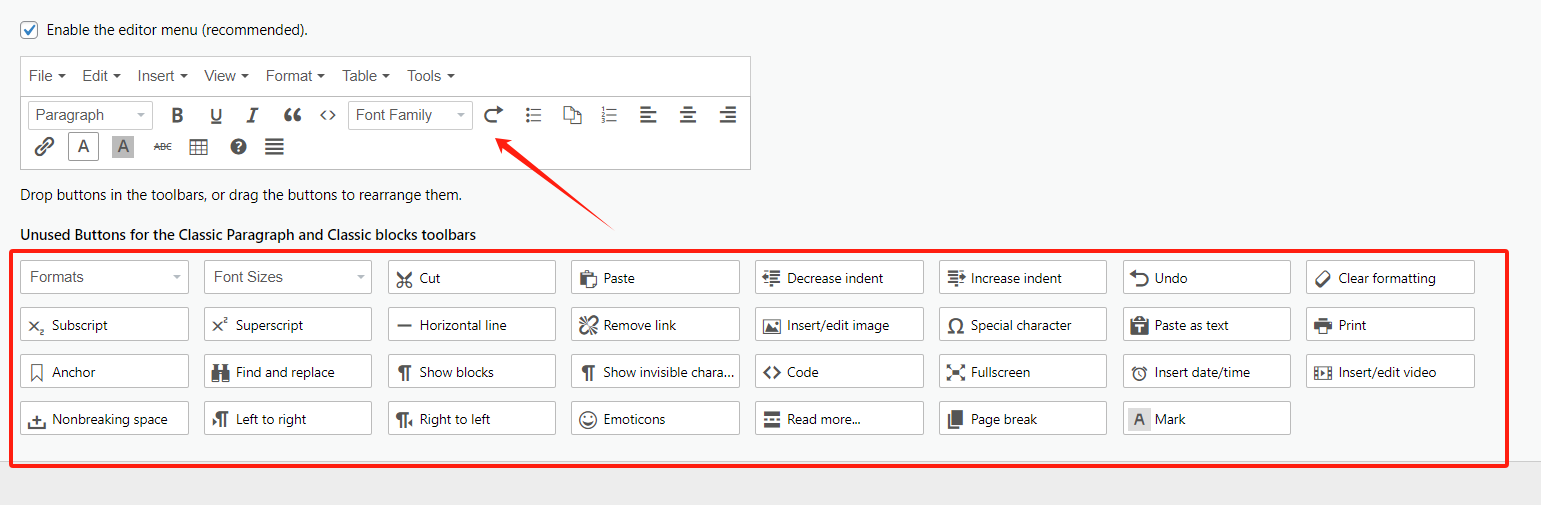Open the Edit menu

coord(101,76)
